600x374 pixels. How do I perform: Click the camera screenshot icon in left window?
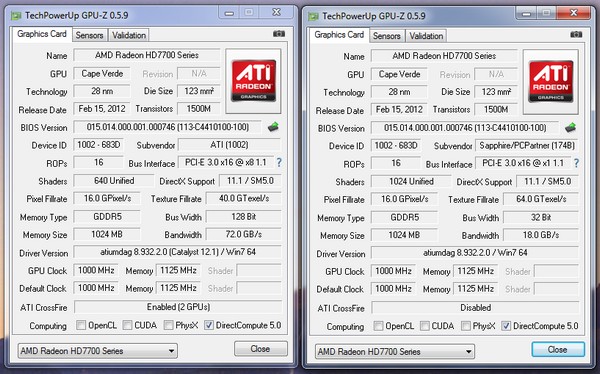click(x=279, y=34)
